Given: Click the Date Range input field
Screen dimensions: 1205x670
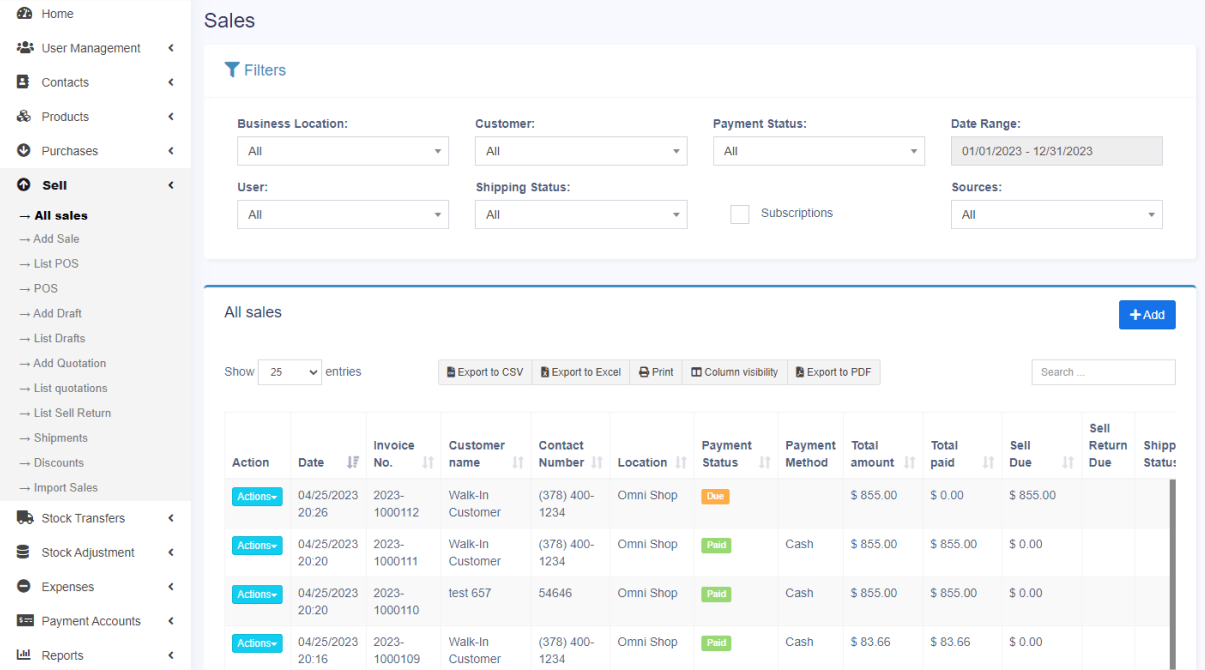Looking at the screenshot, I should (x=1056, y=151).
